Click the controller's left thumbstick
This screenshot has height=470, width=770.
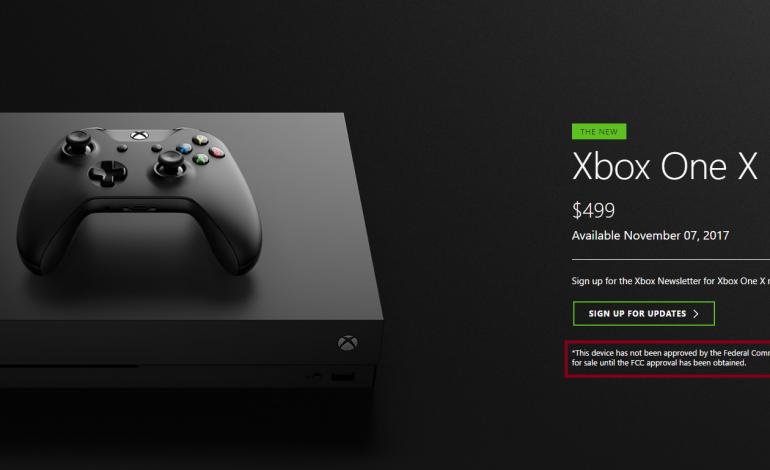tap(79, 141)
